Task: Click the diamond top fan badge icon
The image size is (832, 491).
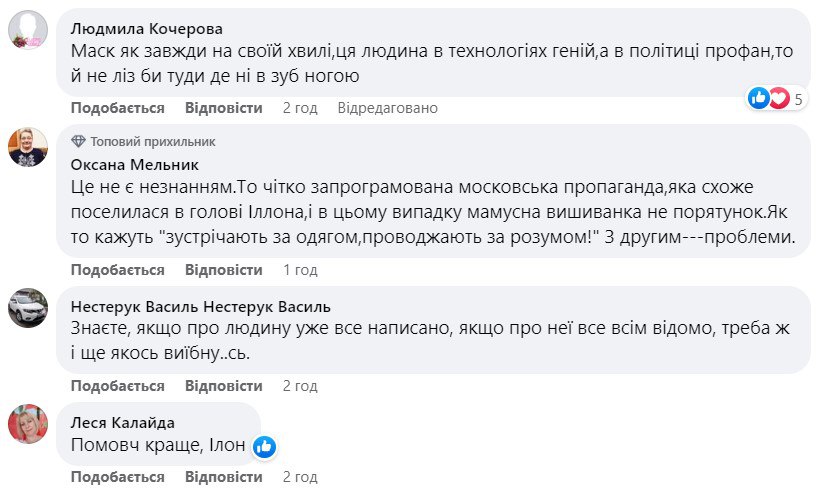Action: pyautogui.click(x=79, y=142)
